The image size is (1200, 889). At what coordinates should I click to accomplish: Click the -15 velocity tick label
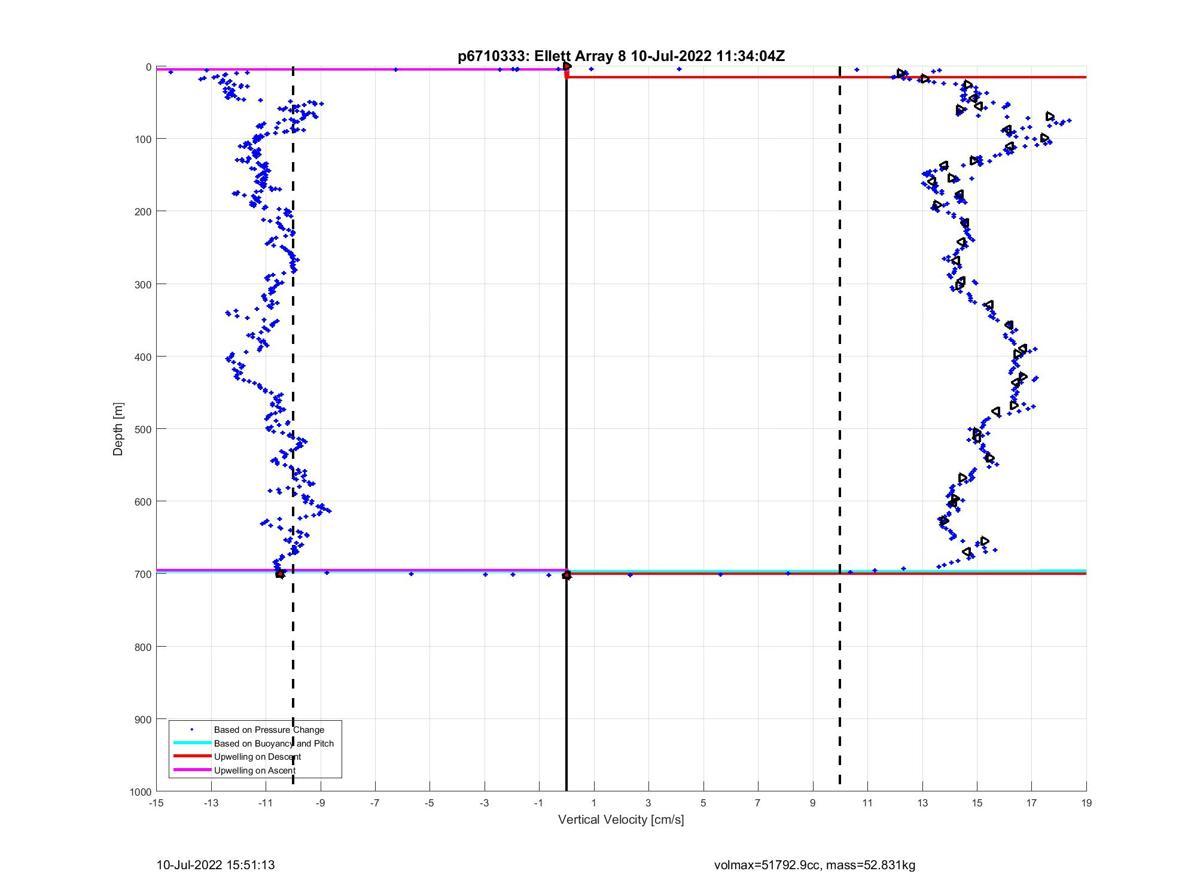(x=156, y=803)
